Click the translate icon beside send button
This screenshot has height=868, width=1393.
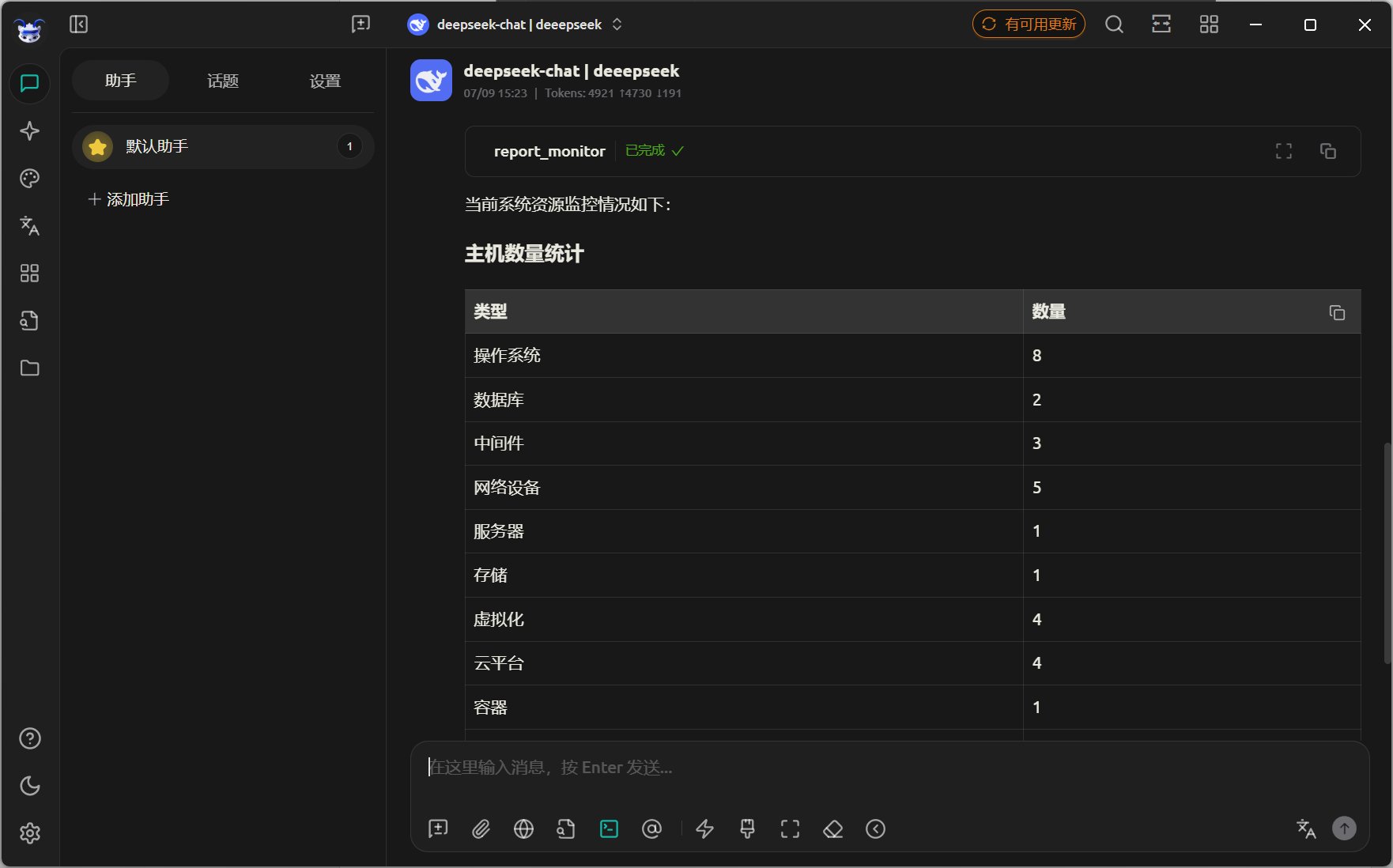pos(1306,828)
